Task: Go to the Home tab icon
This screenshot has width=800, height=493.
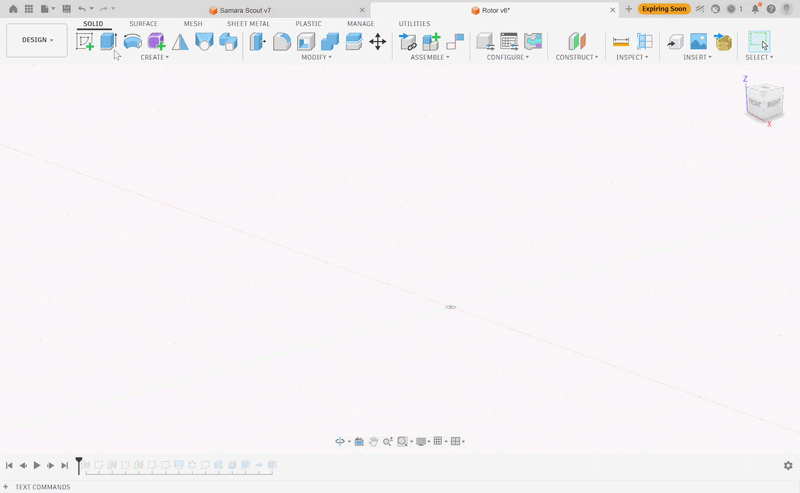Action: [13, 9]
